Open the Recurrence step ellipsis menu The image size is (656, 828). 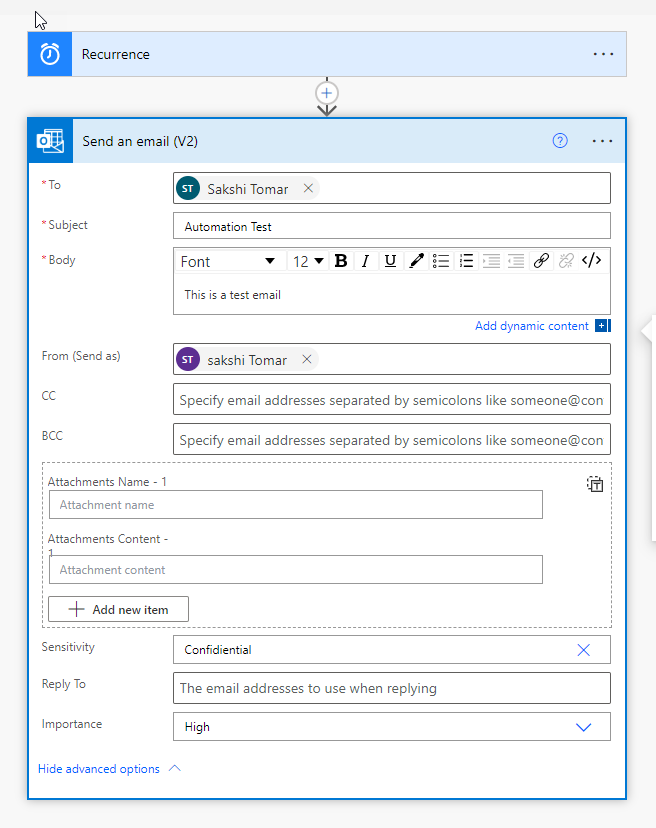tap(603, 54)
